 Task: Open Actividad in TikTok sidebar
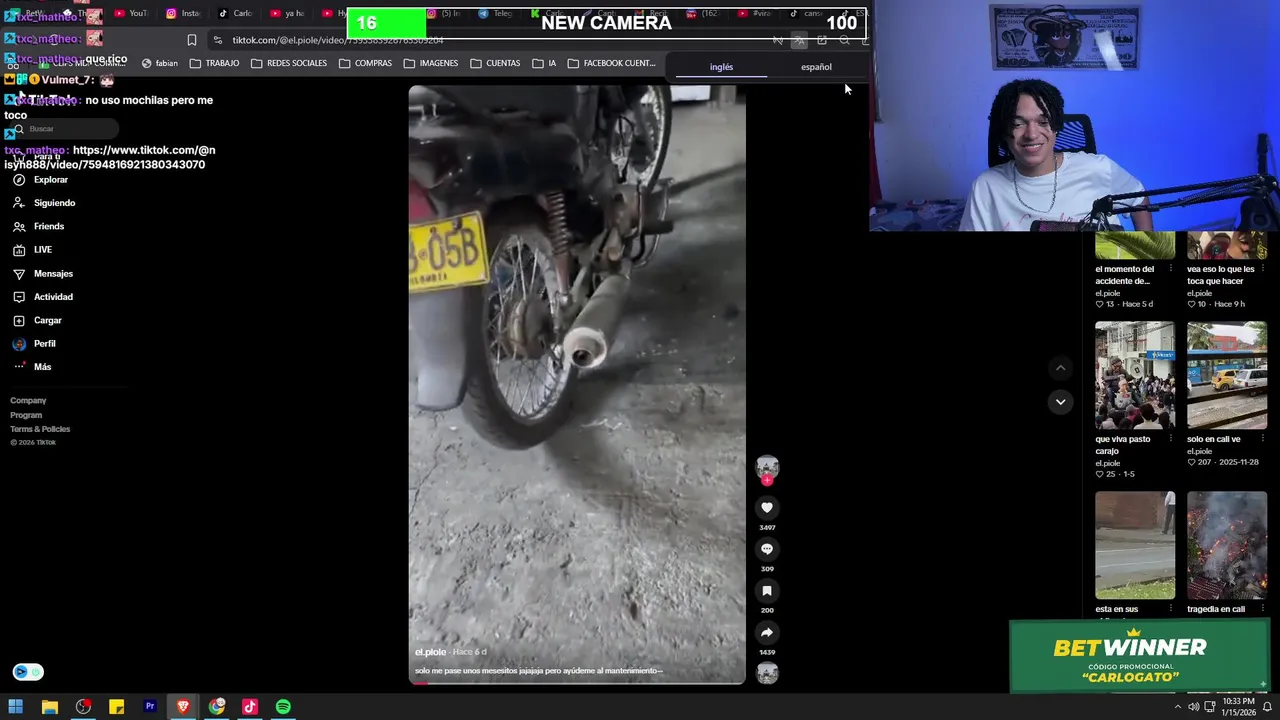coord(43,297)
